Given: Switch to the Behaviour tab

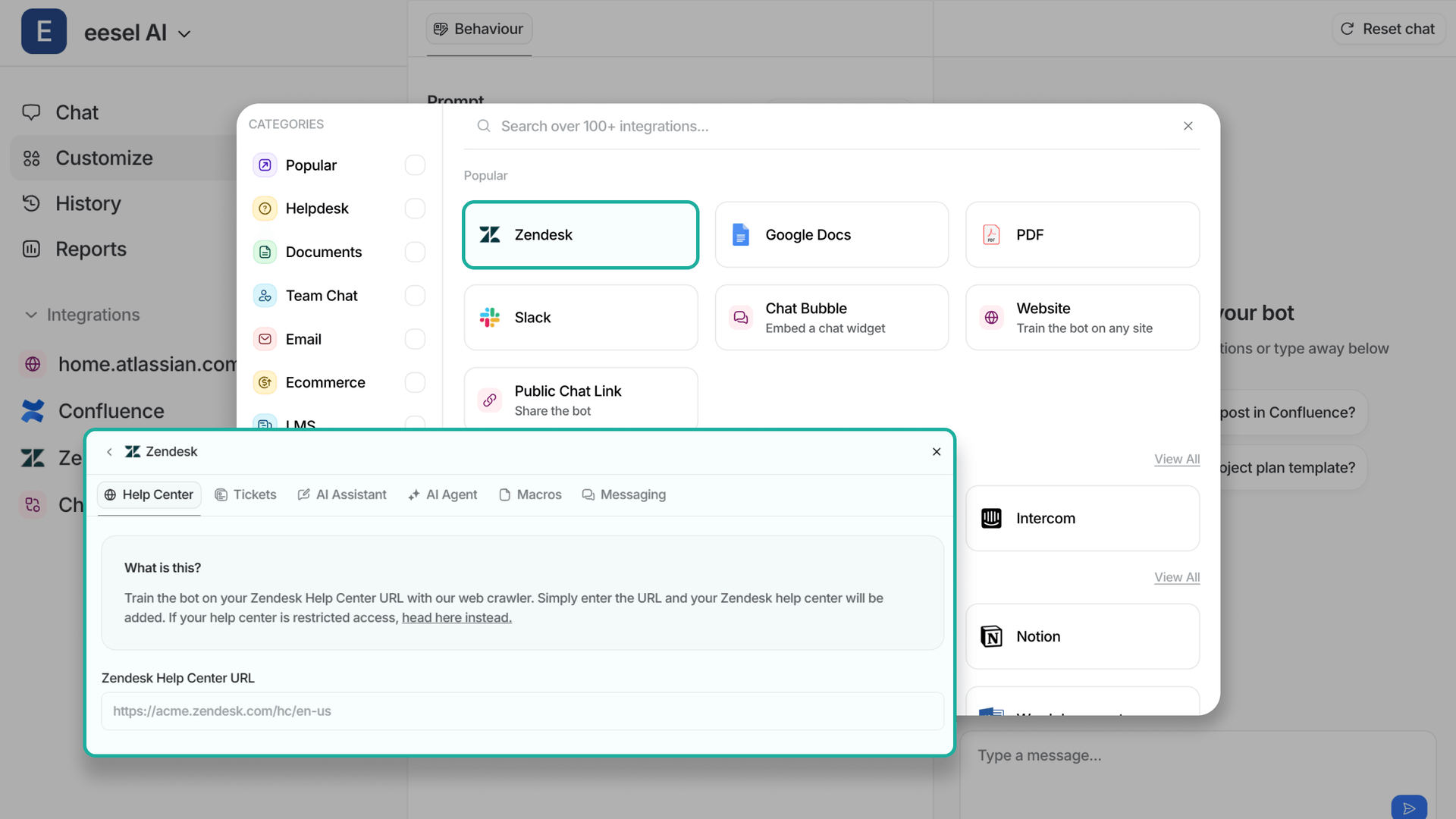Looking at the screenshot, I should click(479, 29).
